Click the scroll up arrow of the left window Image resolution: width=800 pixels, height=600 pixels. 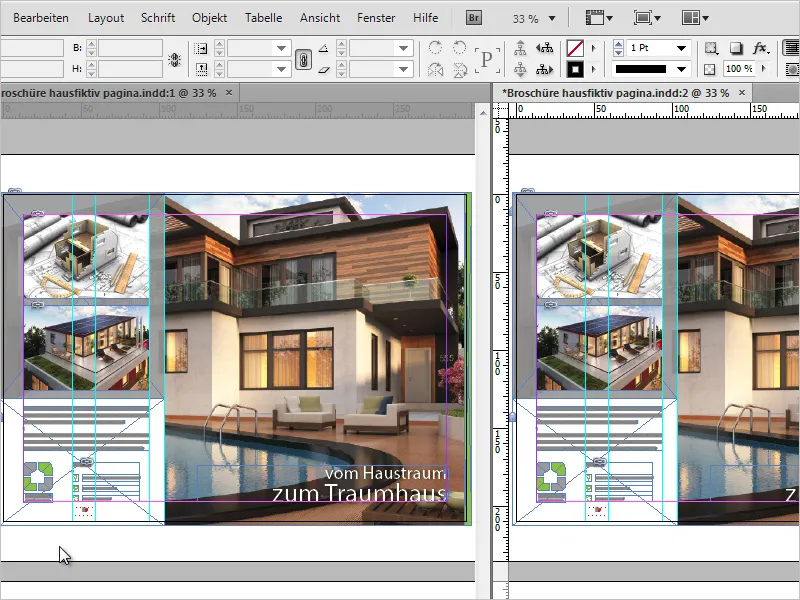[x=482, y=113]
